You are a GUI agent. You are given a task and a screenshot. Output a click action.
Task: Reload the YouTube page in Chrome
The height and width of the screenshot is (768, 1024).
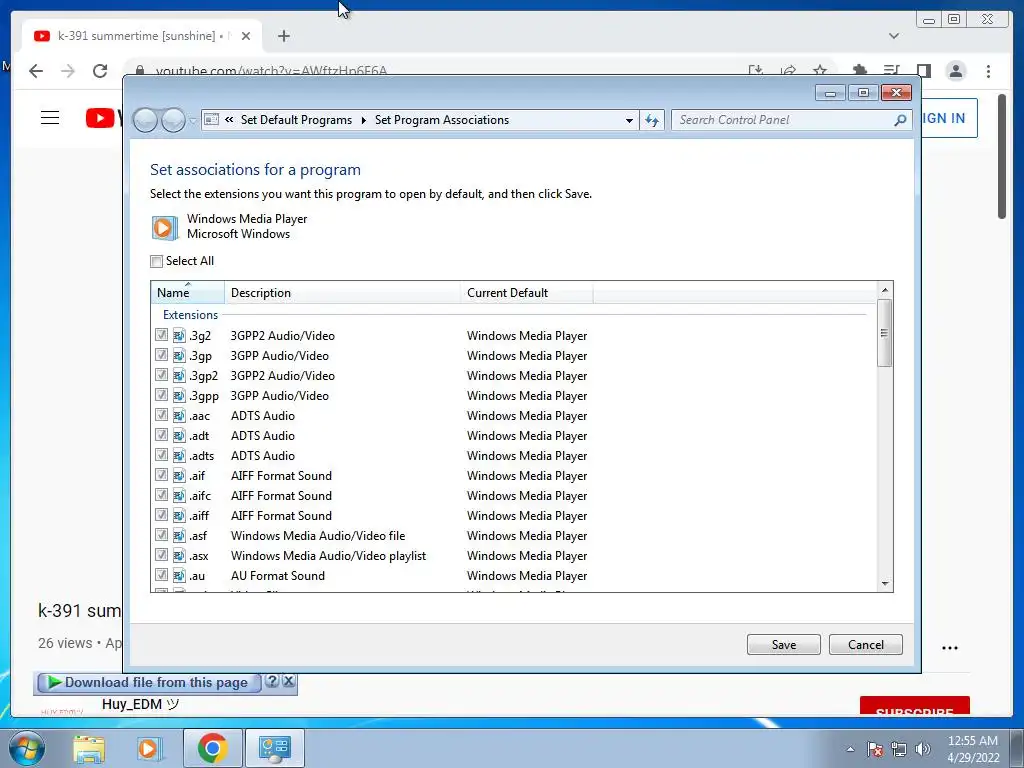100,71
